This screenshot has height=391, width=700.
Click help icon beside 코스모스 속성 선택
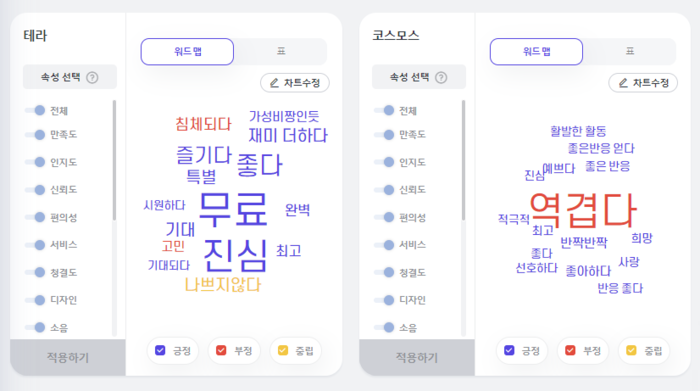441,78
